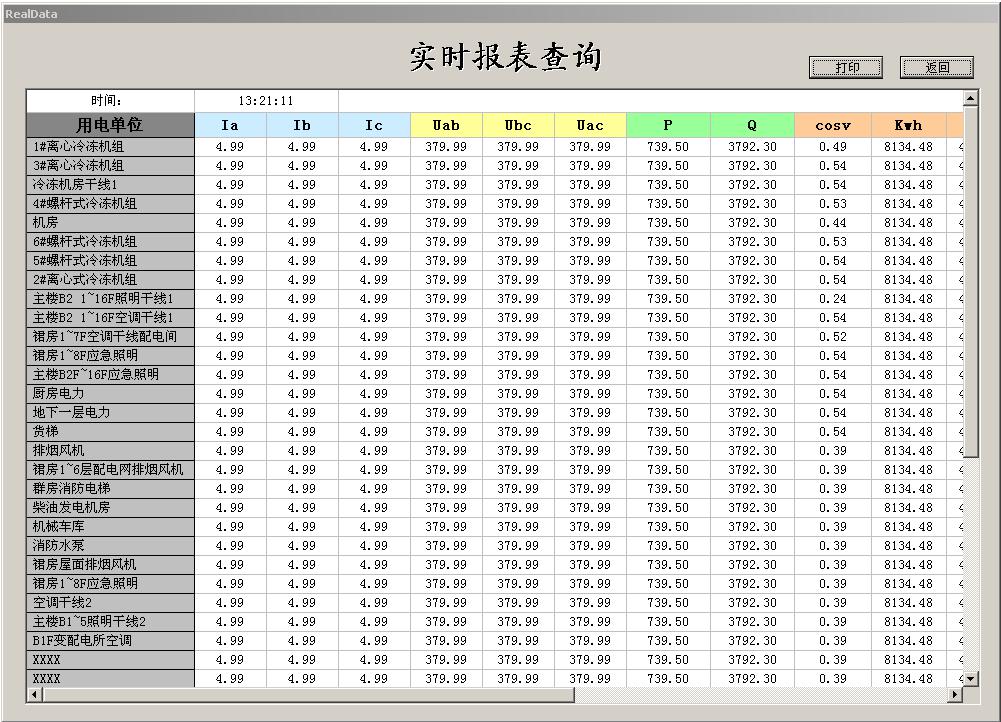Click cosv value 0.49 for 1#离心冷冻机组

coord(833,147)
